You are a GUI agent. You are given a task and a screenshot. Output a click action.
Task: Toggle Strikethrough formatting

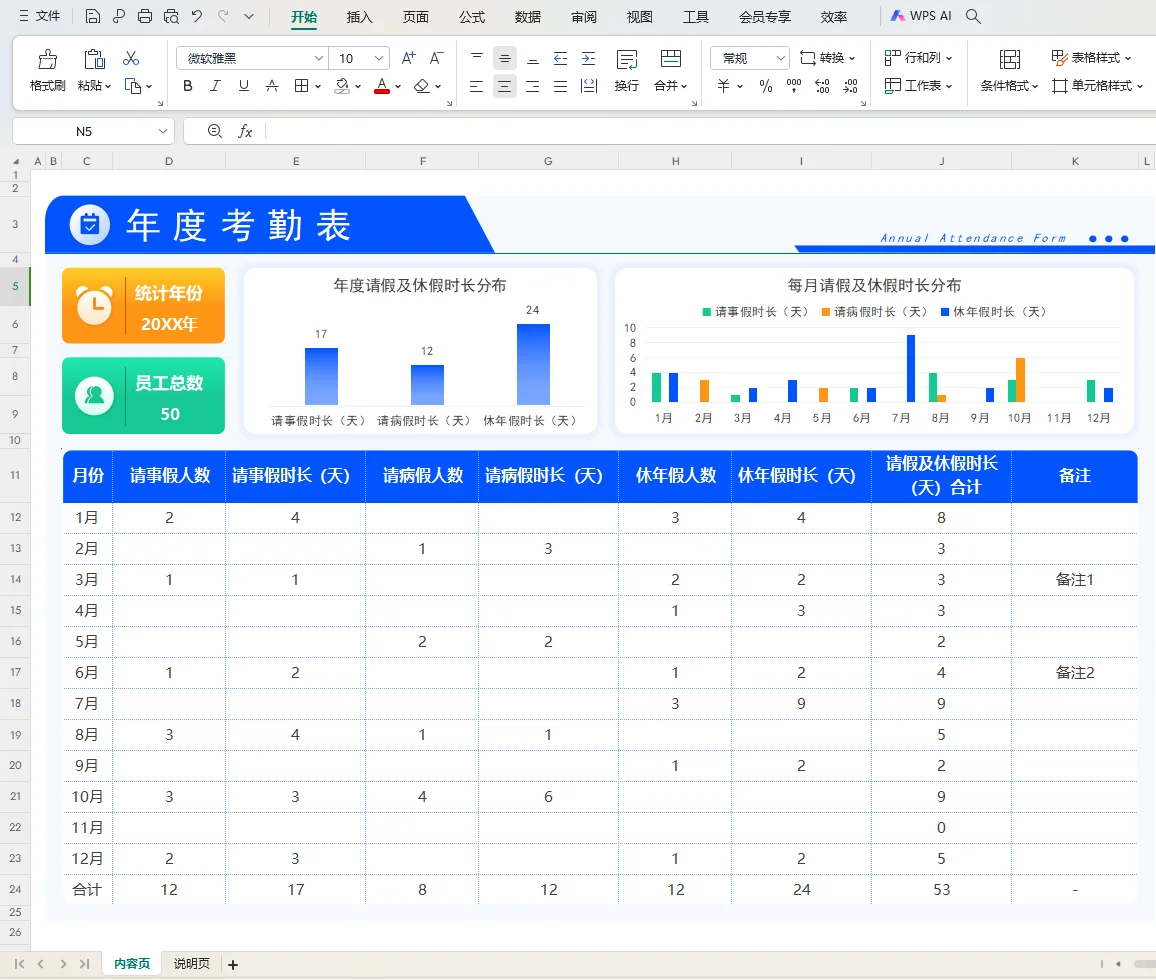coord(271,86)
